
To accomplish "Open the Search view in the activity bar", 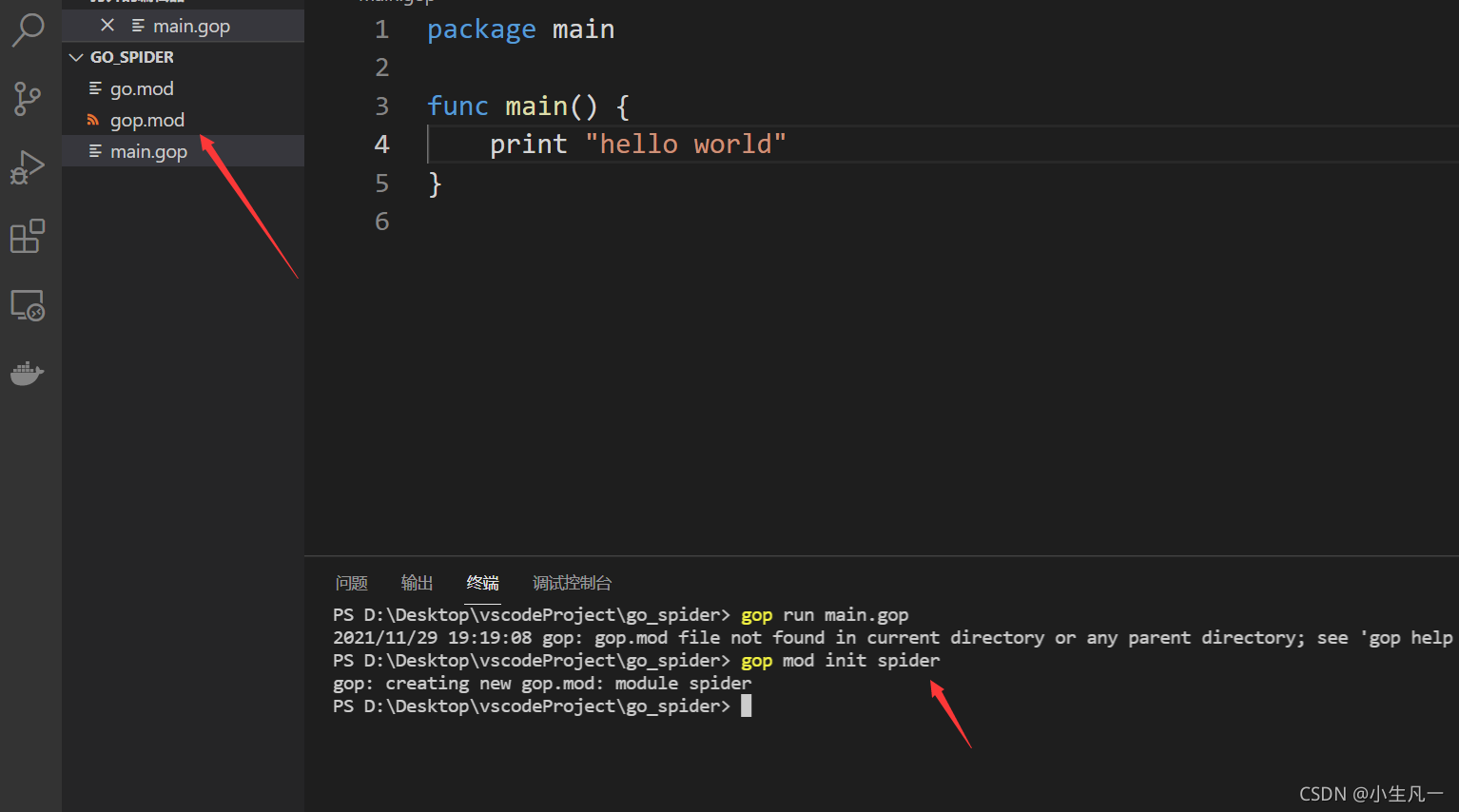I will (x=28, y=29).
